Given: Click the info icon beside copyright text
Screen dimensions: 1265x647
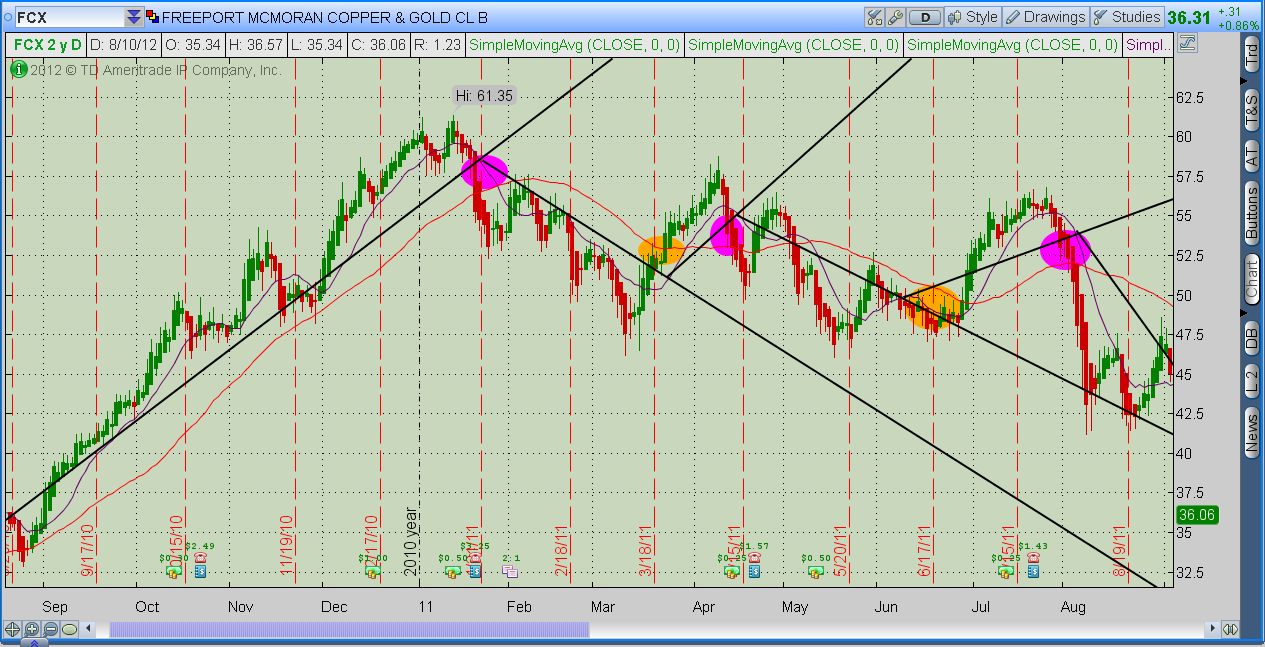Looking at the screenshot, I should pyautogui.click(x=17, y=70).
